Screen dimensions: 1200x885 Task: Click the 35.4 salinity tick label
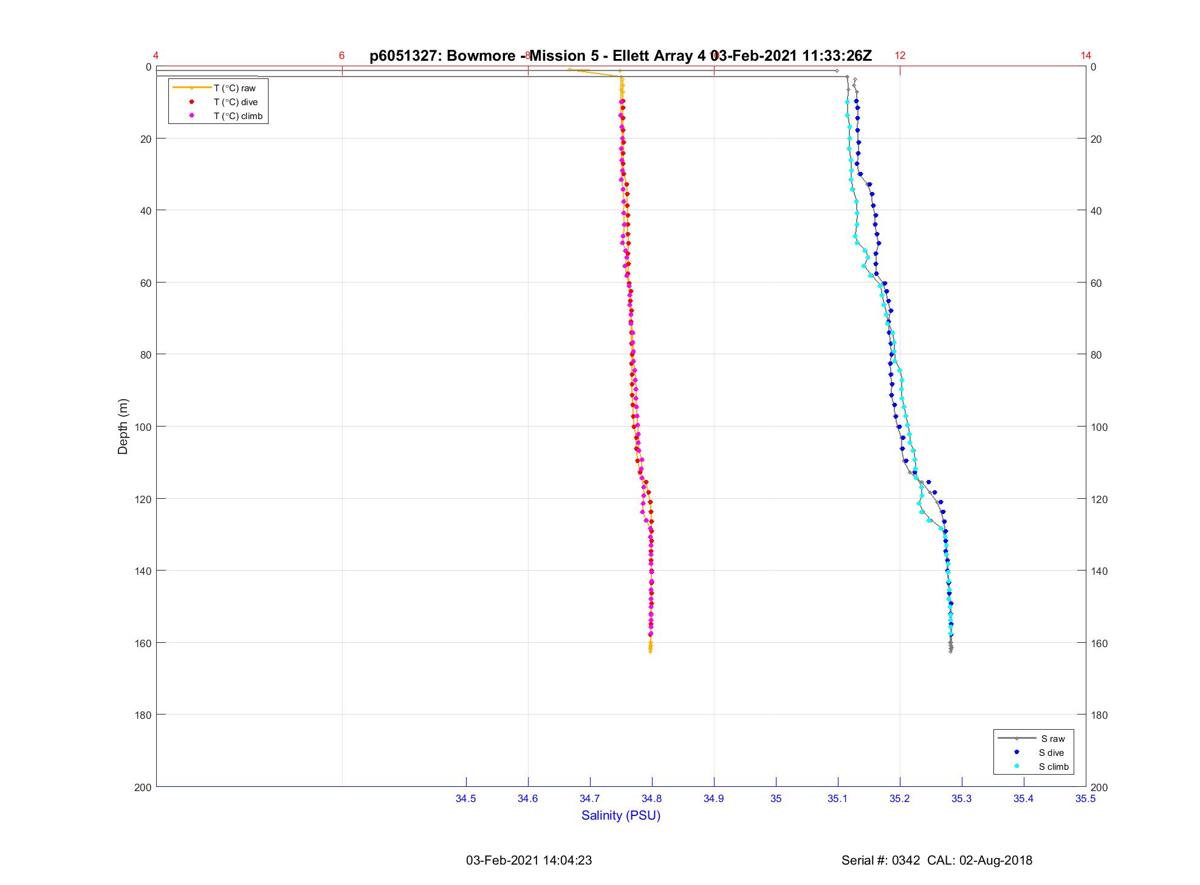[x=1024, y=798]
